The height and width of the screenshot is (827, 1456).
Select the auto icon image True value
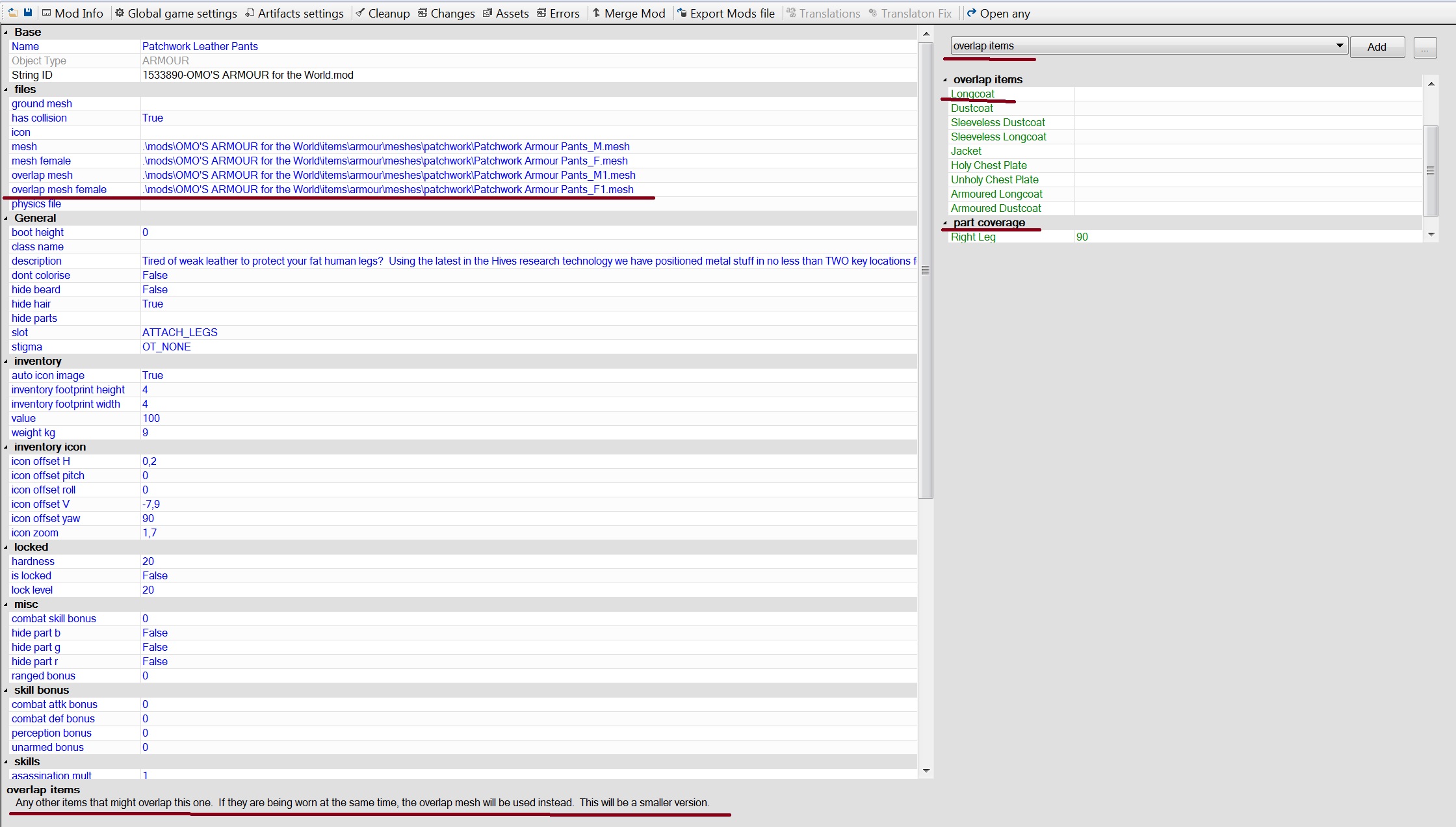153,375
